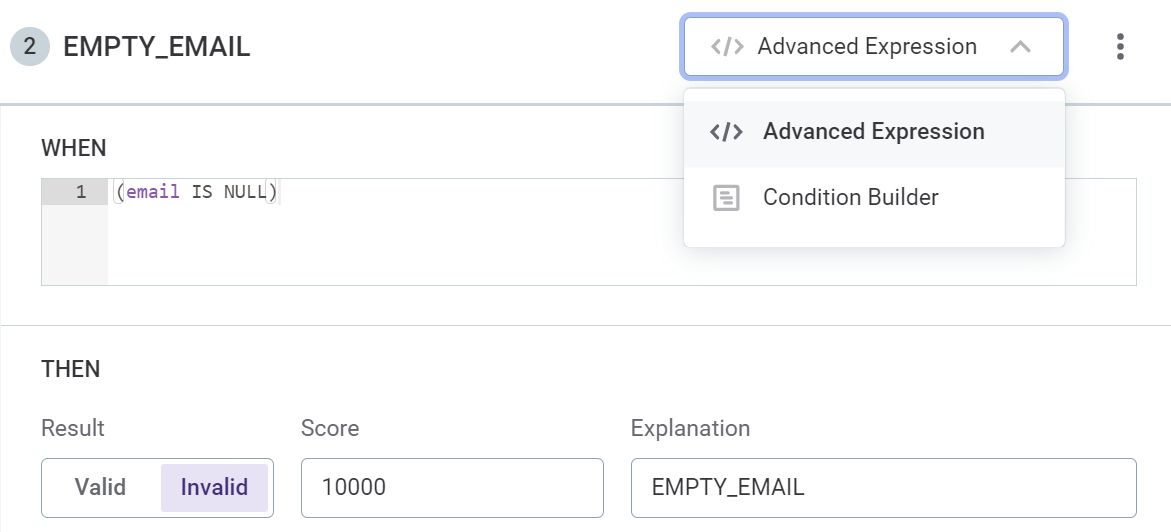Click the code icon beside Advanced Expression option
Viewport: 1171px width, 532px height.
[726, 132]
